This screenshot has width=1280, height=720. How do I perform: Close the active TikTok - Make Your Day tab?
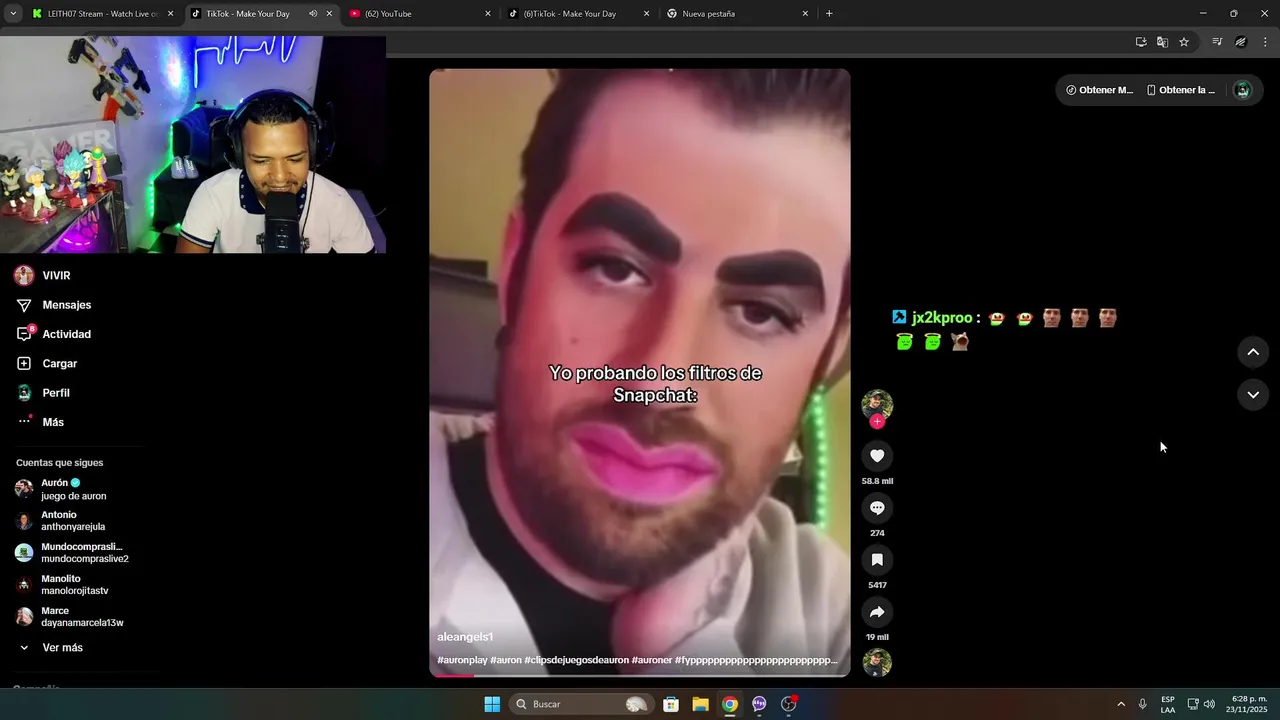pos(329,14)
